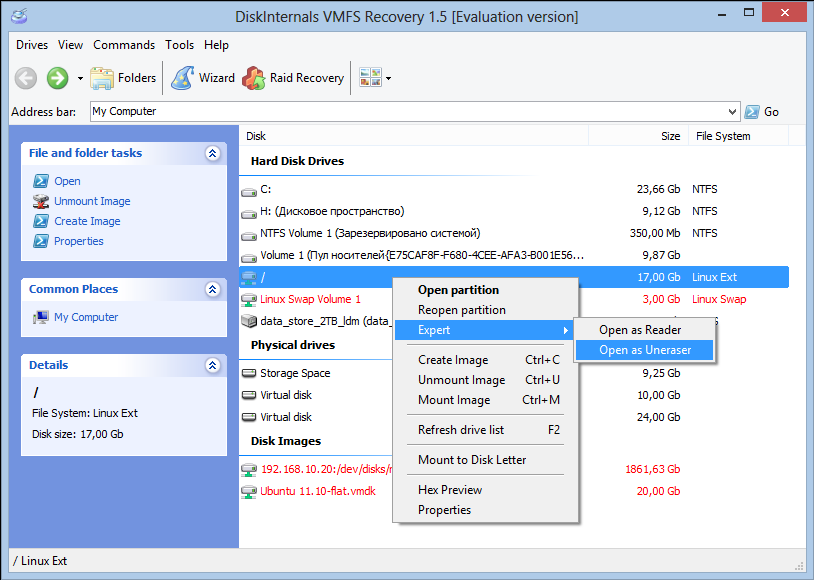814x580 pixels.
Task: Click the Open task icon in sidebar
Action: click(x=41, y=181)
